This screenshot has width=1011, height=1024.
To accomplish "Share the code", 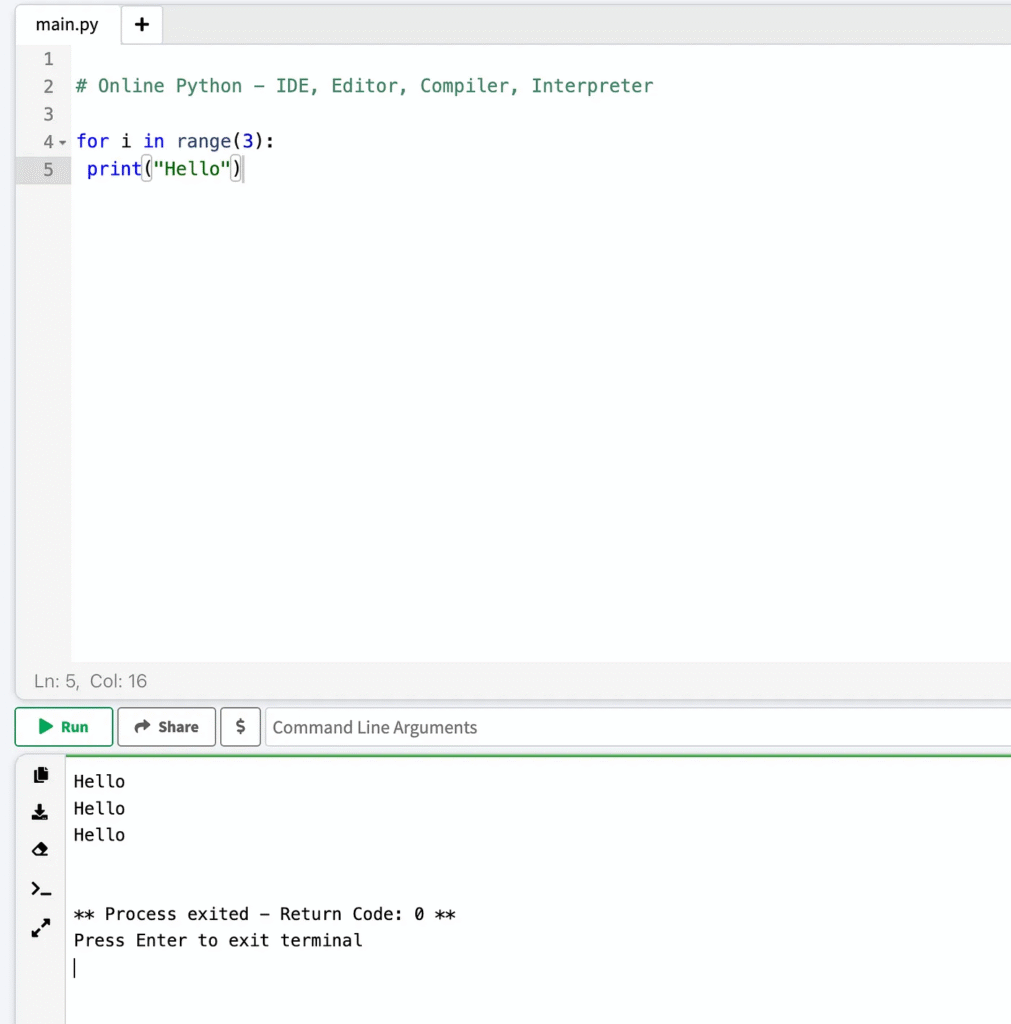I will coord(167,727).
